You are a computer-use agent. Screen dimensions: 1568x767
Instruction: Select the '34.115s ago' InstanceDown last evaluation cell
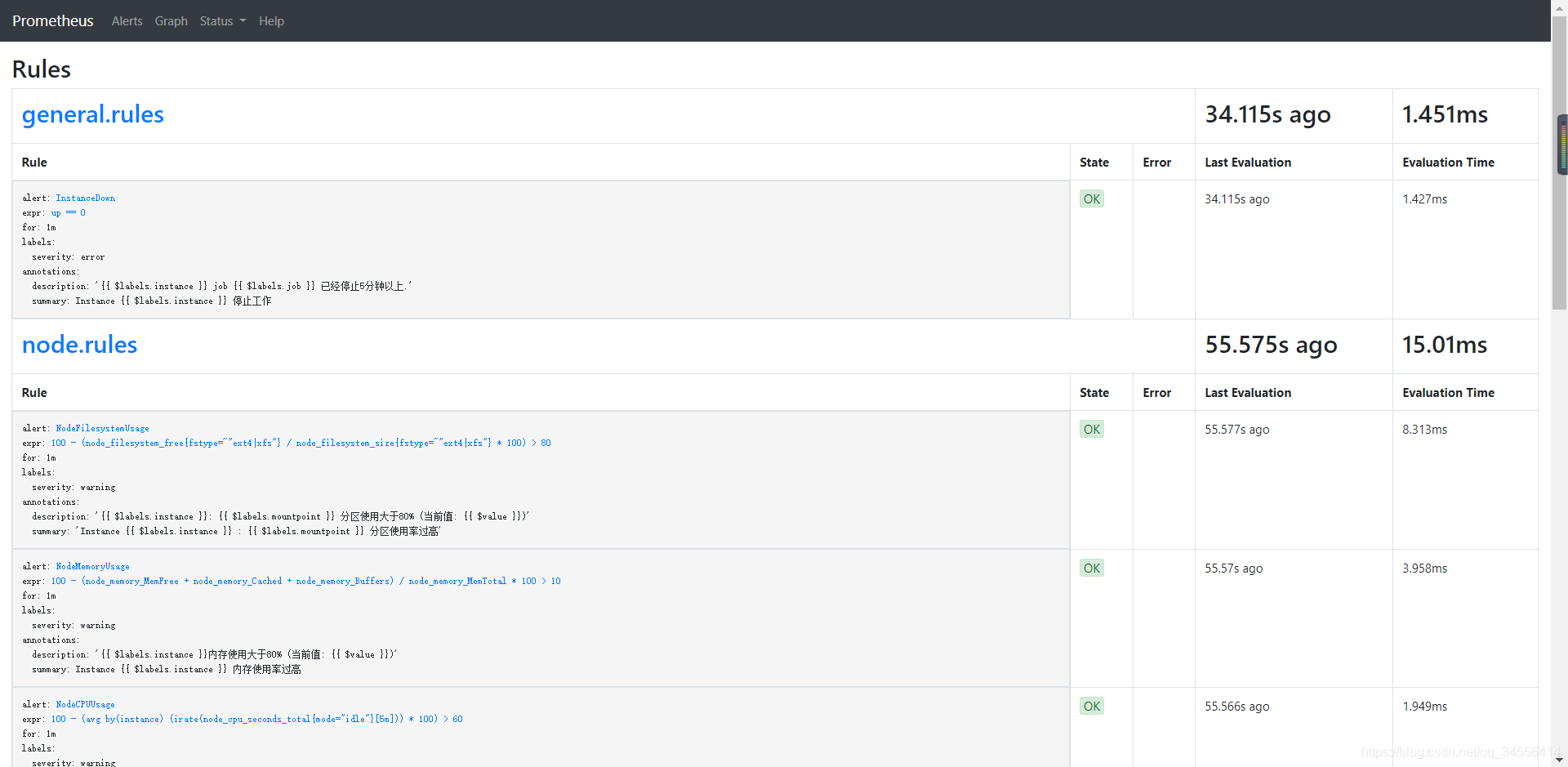coord(1237,199)
